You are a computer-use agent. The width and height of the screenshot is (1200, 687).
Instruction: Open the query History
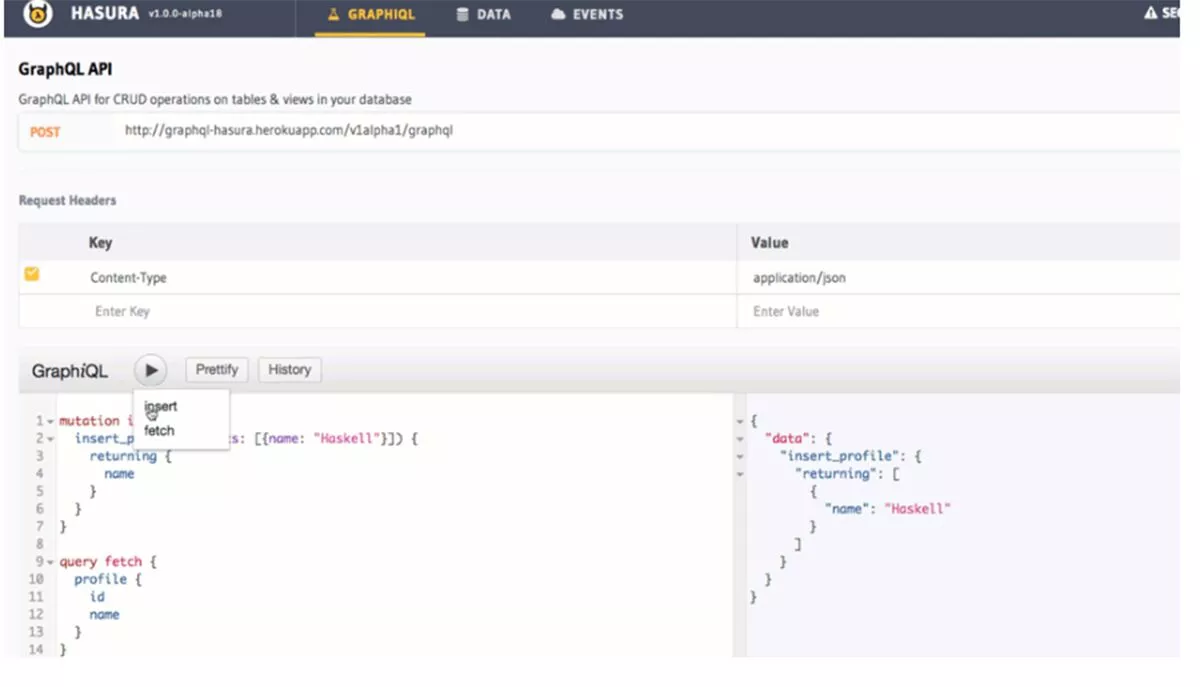pyautogui.click(x=289, y=370)
